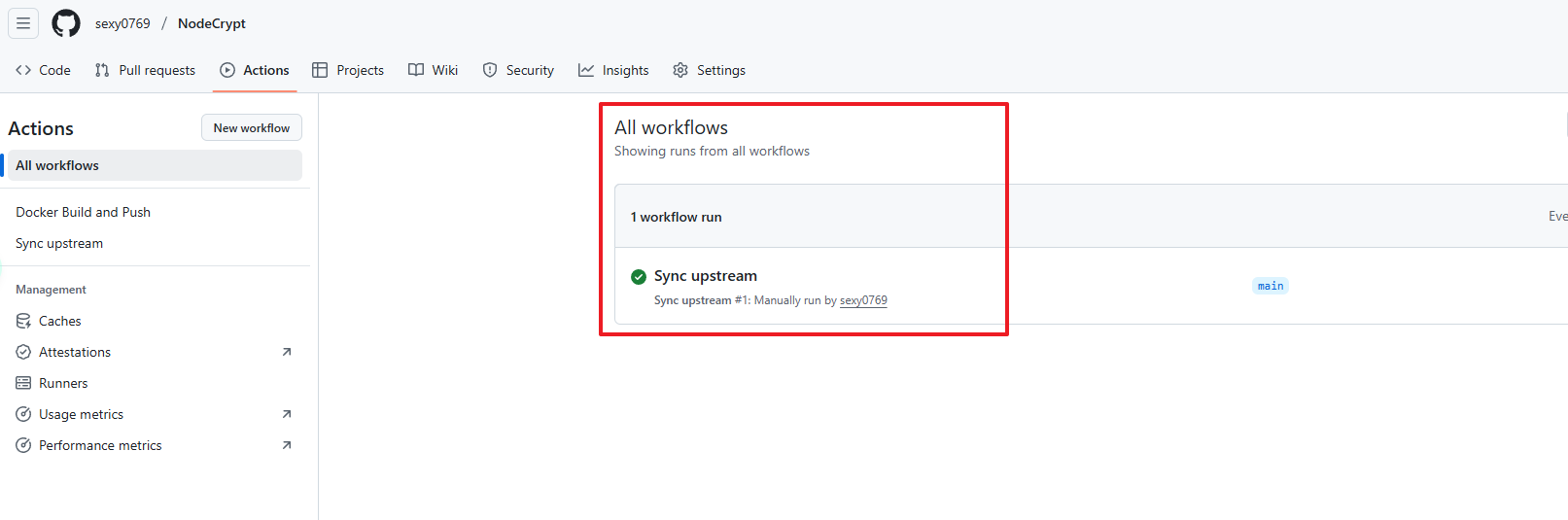Switch to the Security tab

click(518, 70)
